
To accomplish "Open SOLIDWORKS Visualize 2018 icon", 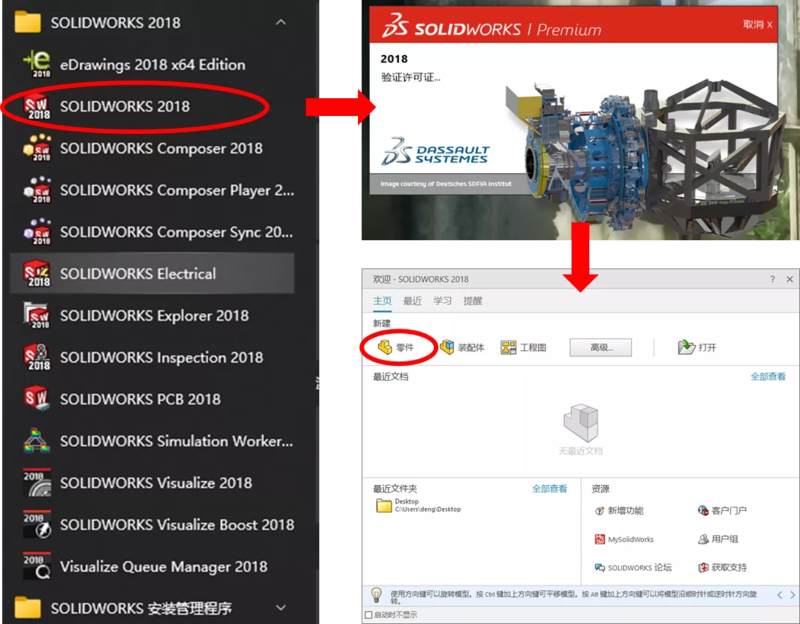I will coord(37,483).
